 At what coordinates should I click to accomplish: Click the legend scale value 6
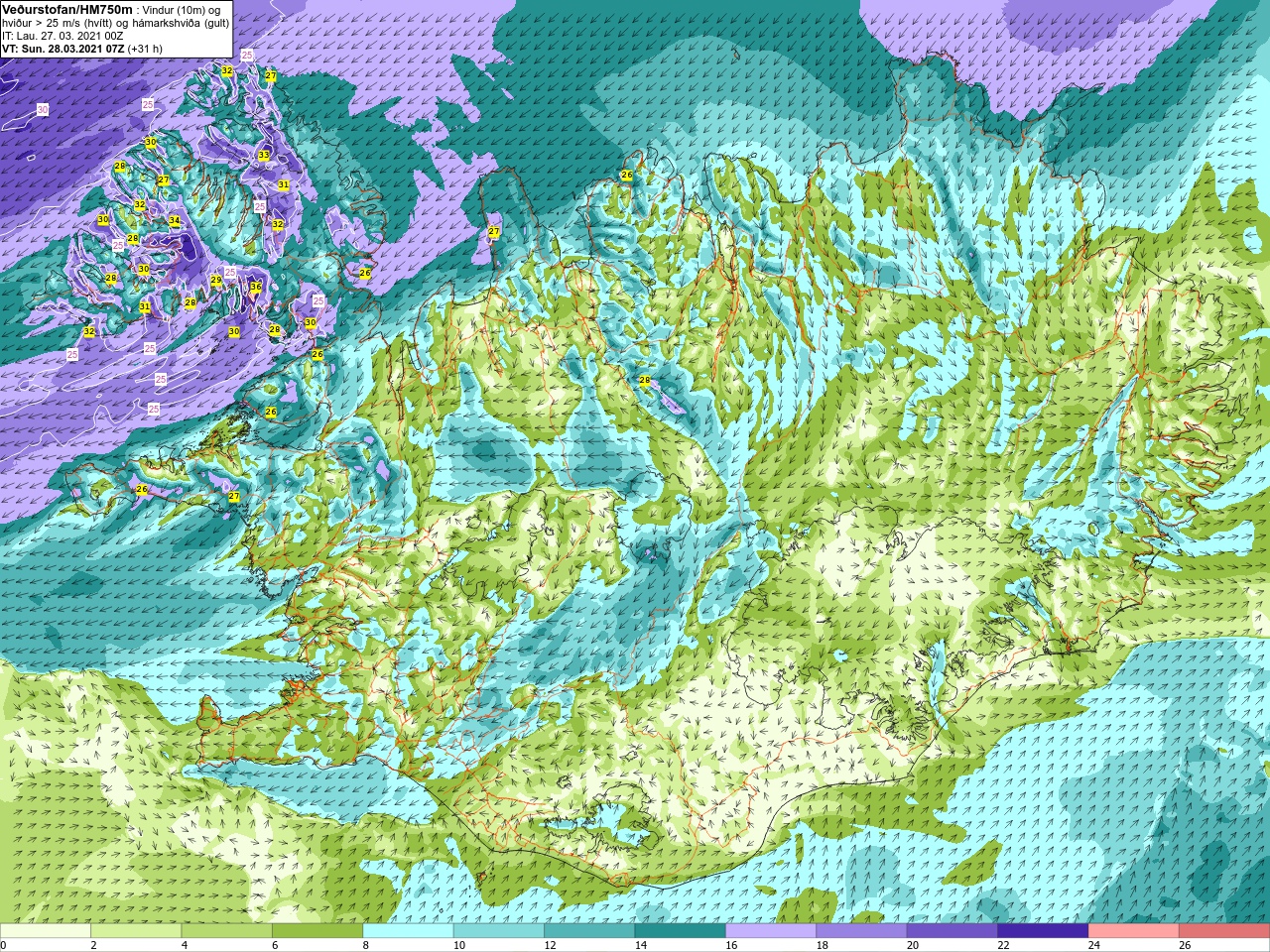[276, 945]
